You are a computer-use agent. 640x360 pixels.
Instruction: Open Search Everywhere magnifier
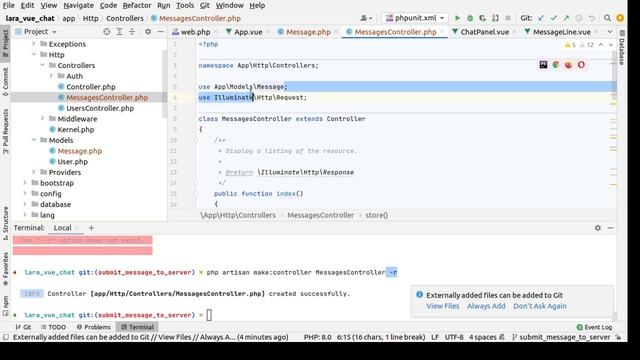[x=607, y=18]
